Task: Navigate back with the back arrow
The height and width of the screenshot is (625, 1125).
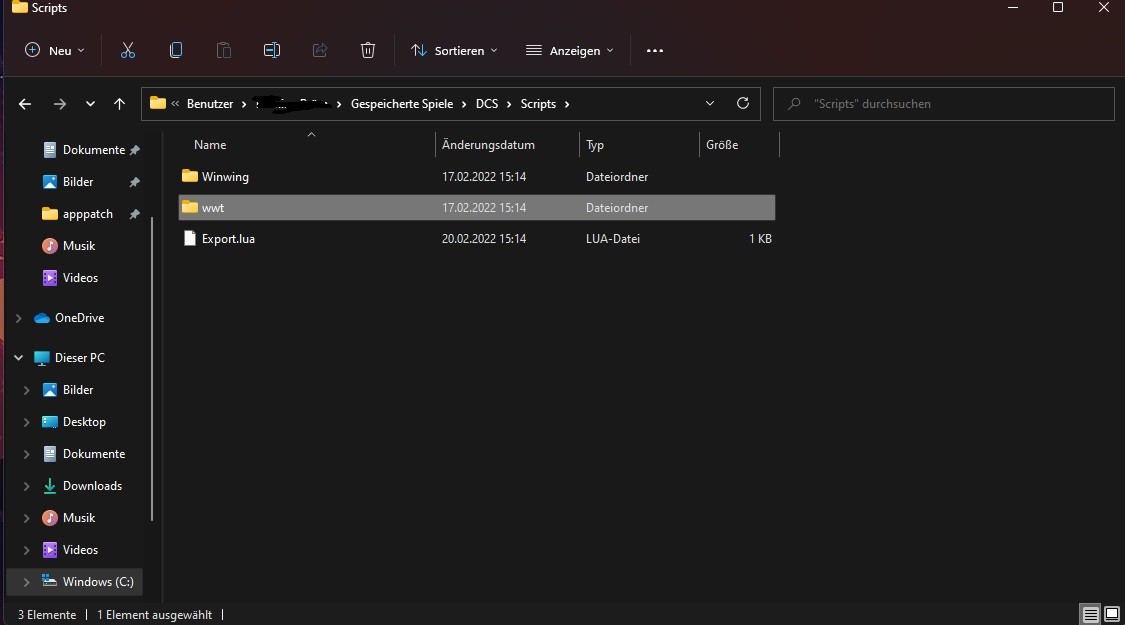Action: (25, 104)
